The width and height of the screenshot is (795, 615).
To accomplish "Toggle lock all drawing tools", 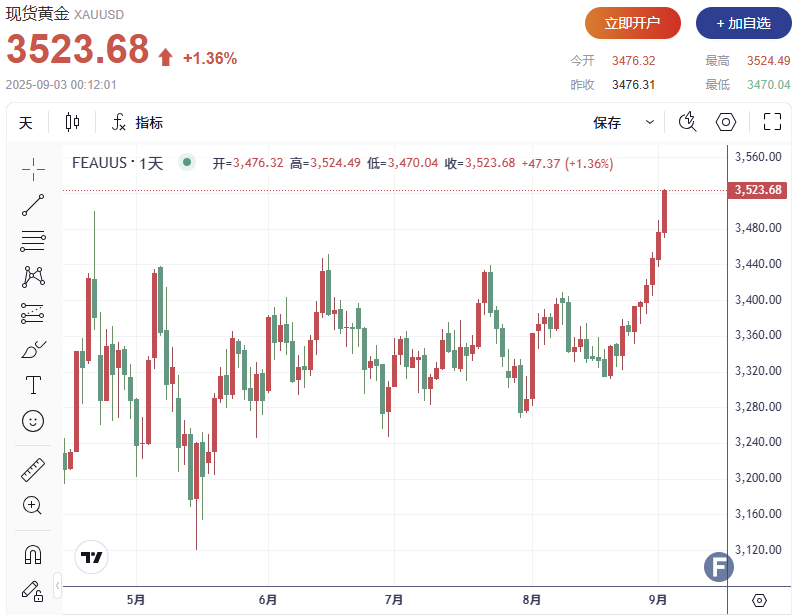I will pyautogui.click(x=33, y=589).
